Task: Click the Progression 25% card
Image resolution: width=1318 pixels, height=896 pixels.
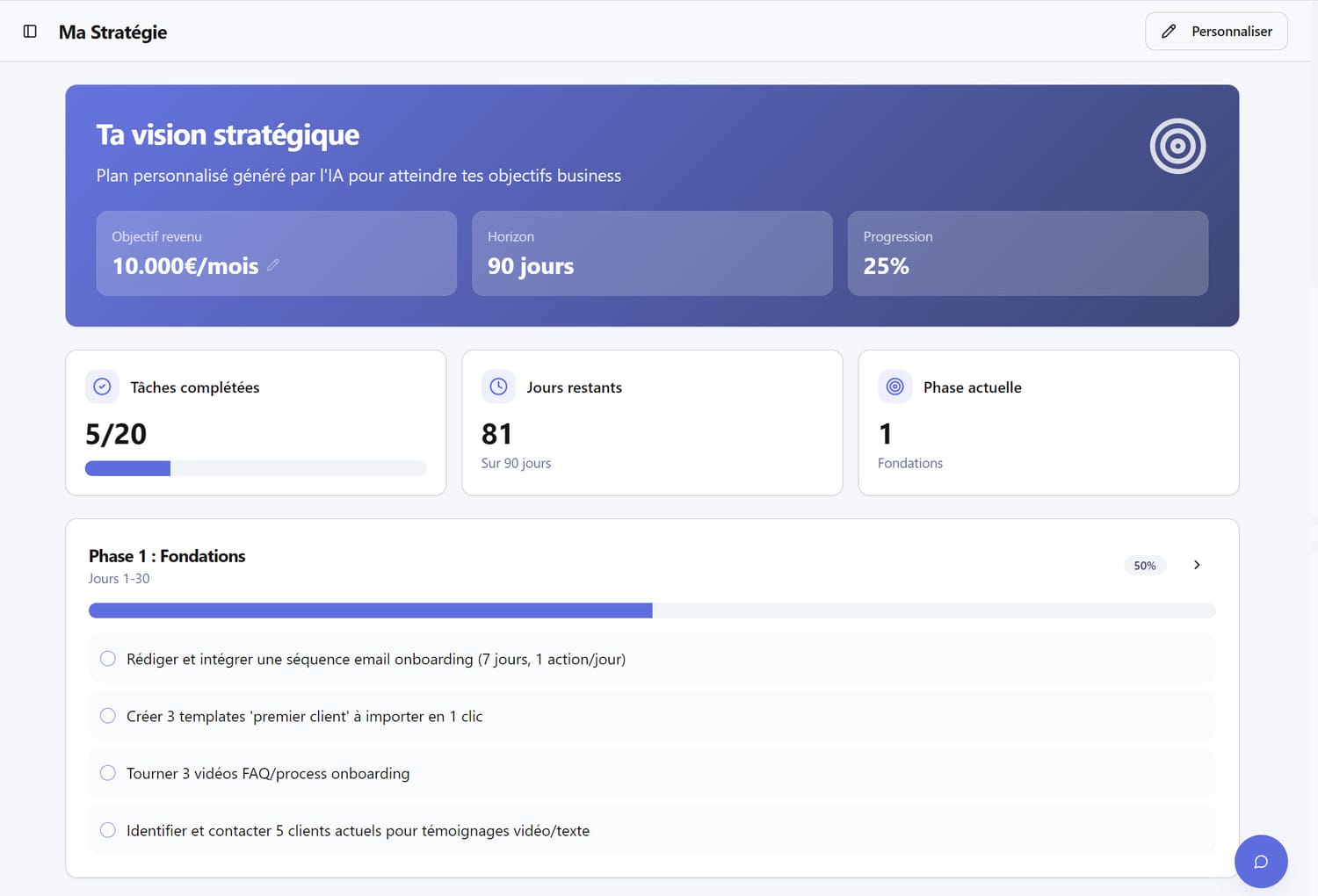Action: click(x=1027, y=253)
